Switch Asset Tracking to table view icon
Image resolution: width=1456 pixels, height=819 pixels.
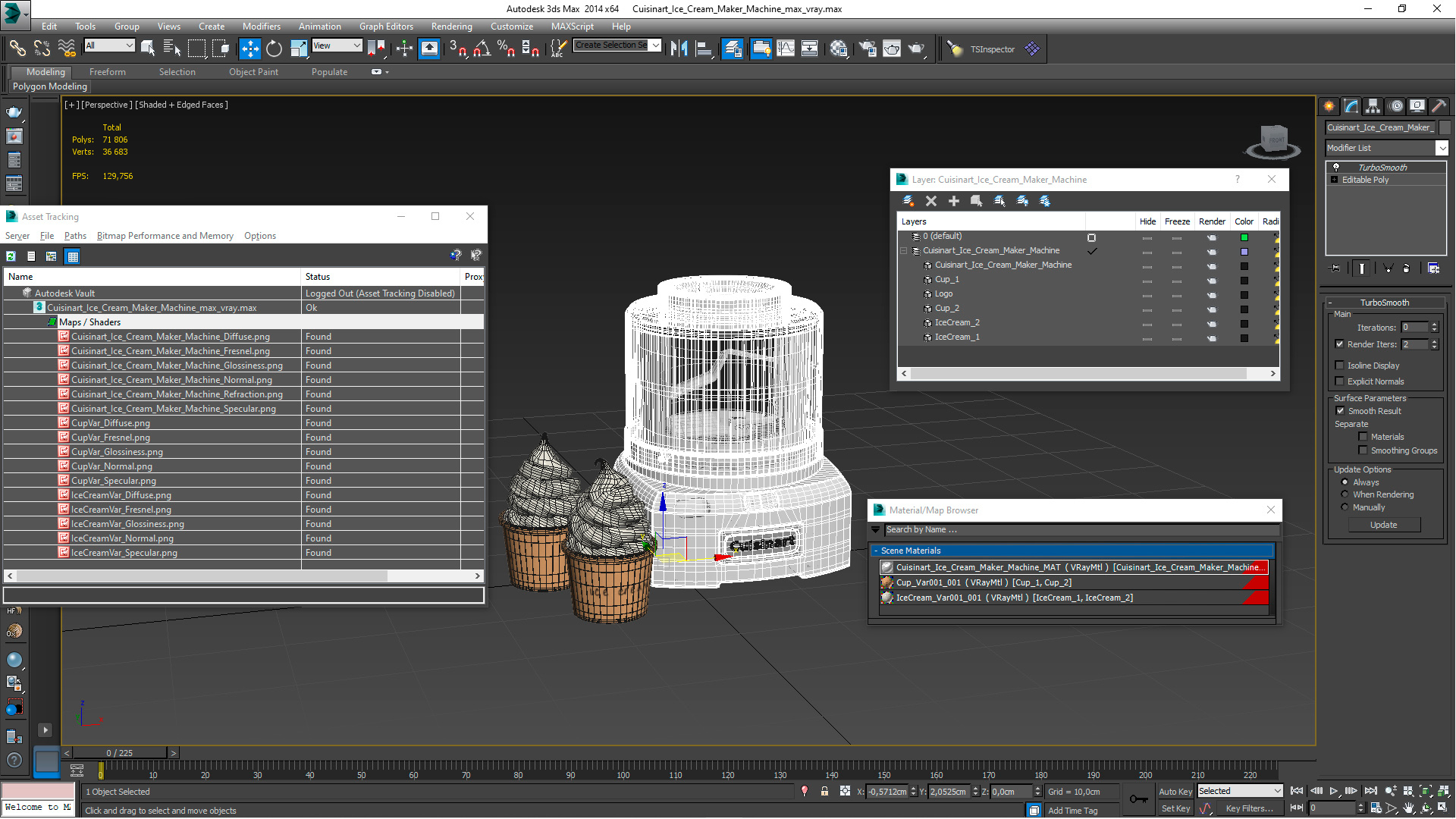tap(73, 256)
